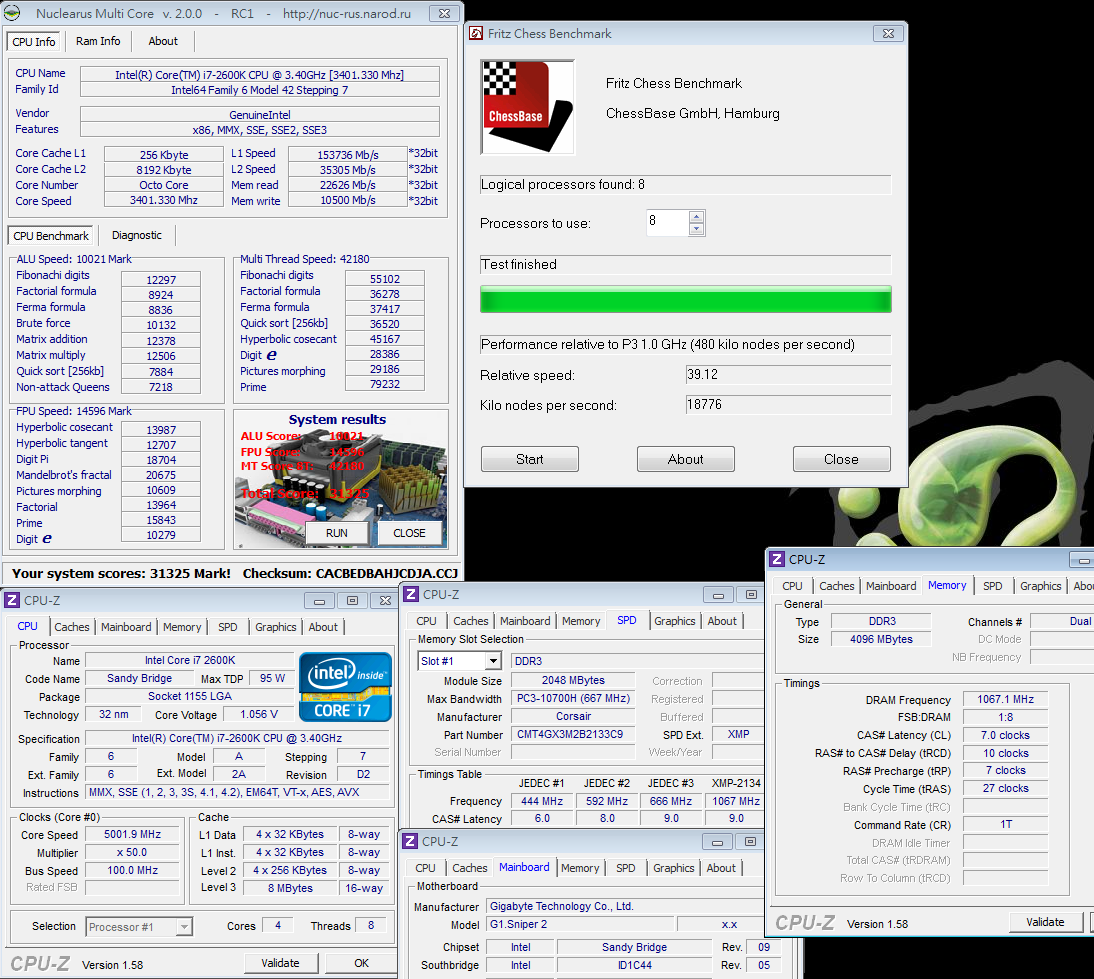Select CPU tab in CPU-Z SPD window
Viewport: 1094px width, 979px height.
click(426, 620)
